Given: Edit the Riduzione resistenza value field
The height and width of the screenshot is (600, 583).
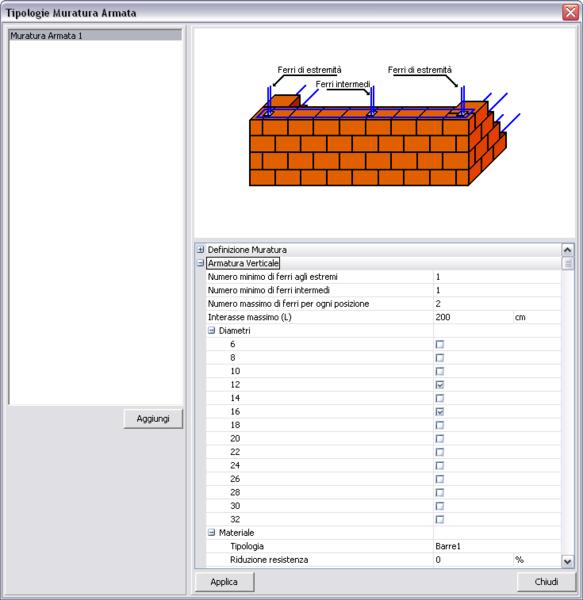Looking at the screenshot, I should coord(473,560).
